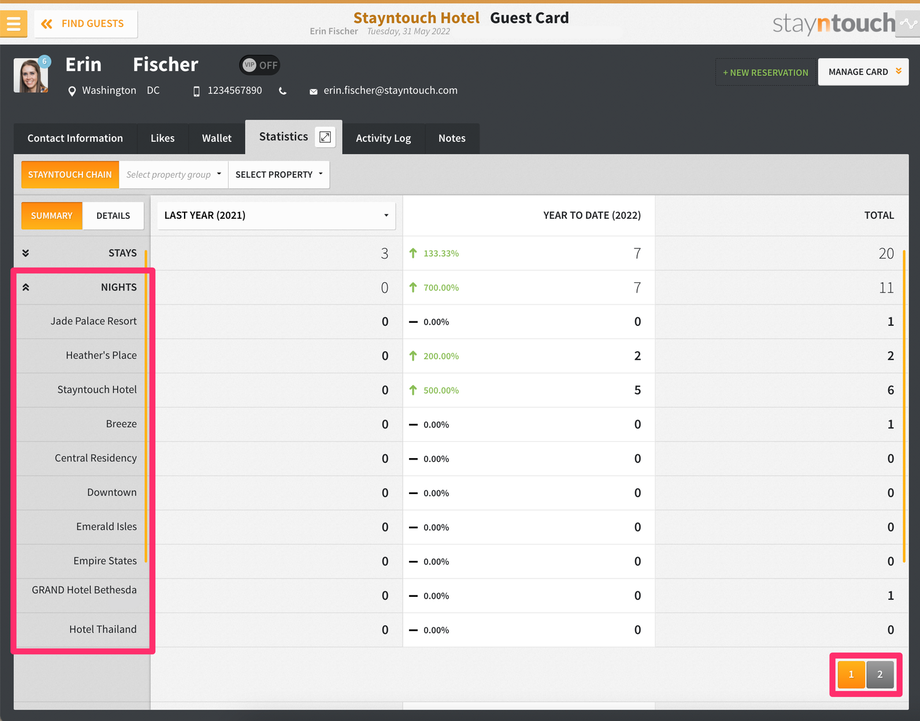Click the mobile phone icon beside 1234567890
Screen dimensions: 920x721
(x=197, y=91)
